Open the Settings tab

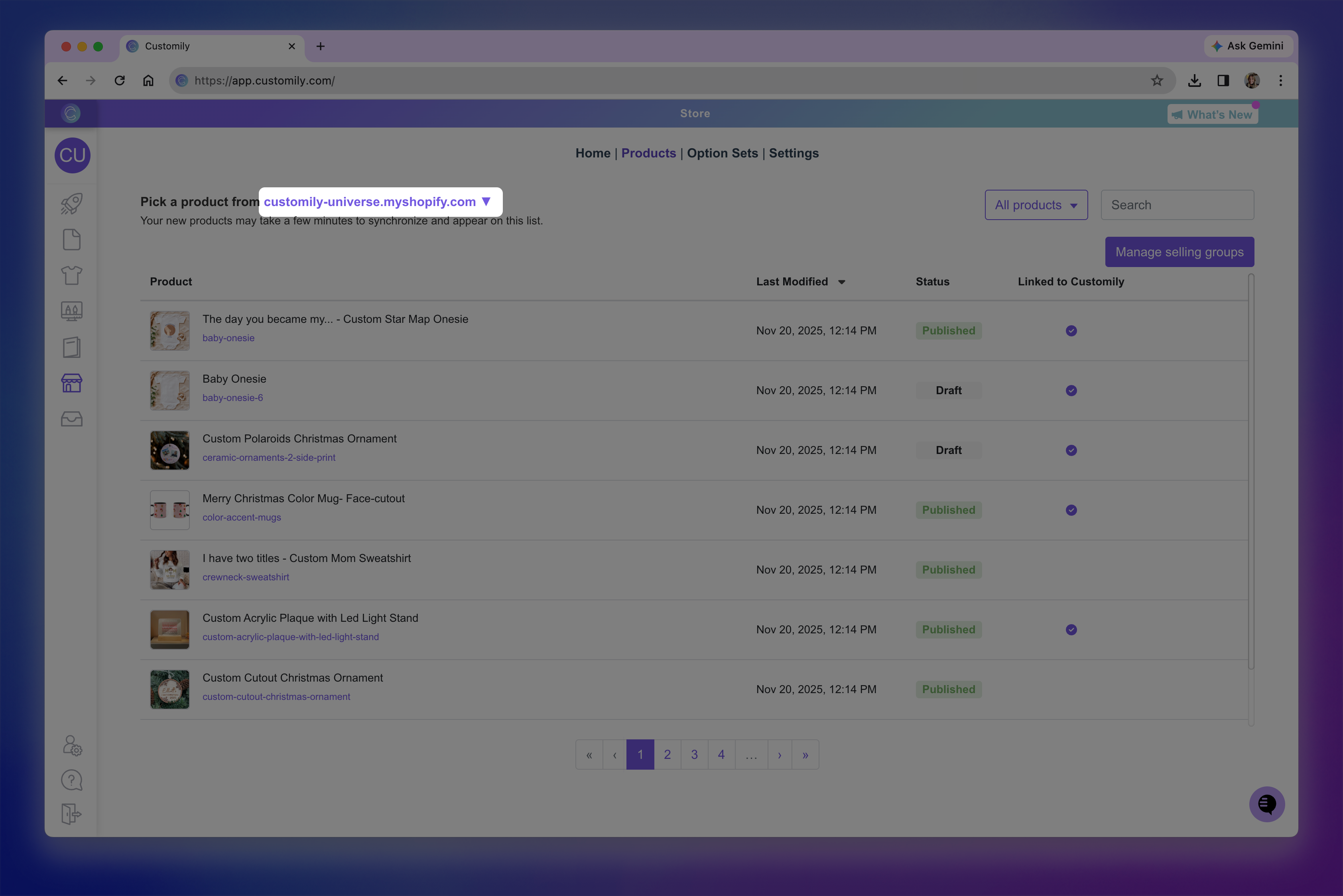[x=794, y=153]
